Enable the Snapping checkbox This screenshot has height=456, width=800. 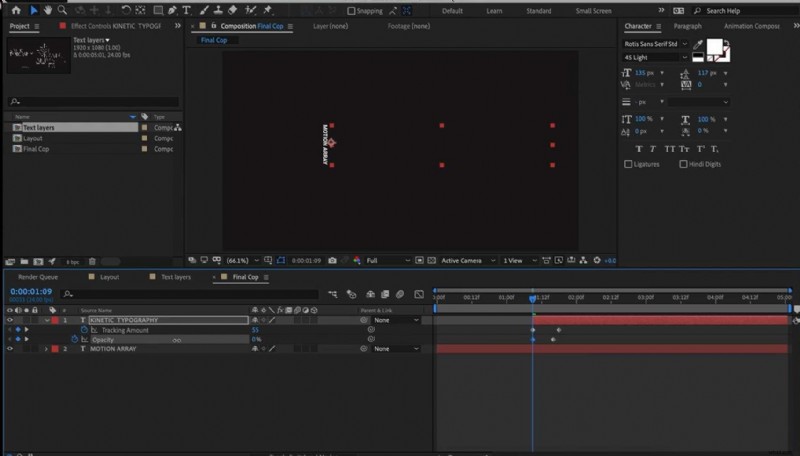(x=351, y=11)
